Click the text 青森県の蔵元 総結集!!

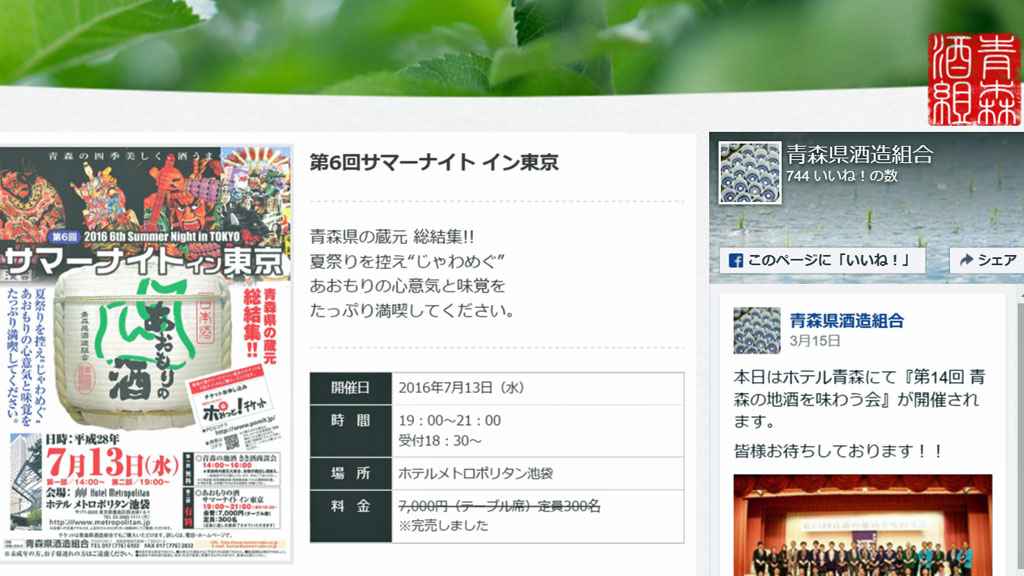coord(392,236)
